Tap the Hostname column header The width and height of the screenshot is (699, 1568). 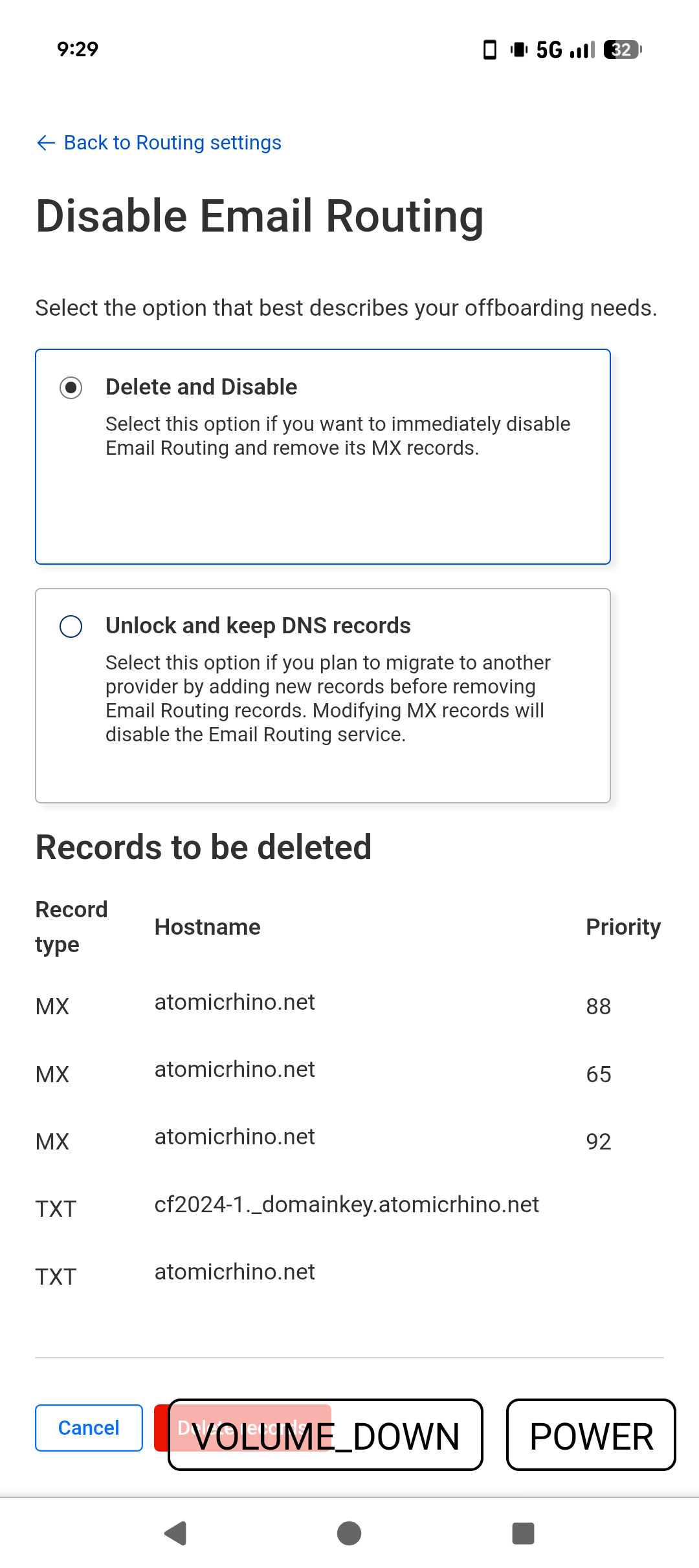[207, 927]
